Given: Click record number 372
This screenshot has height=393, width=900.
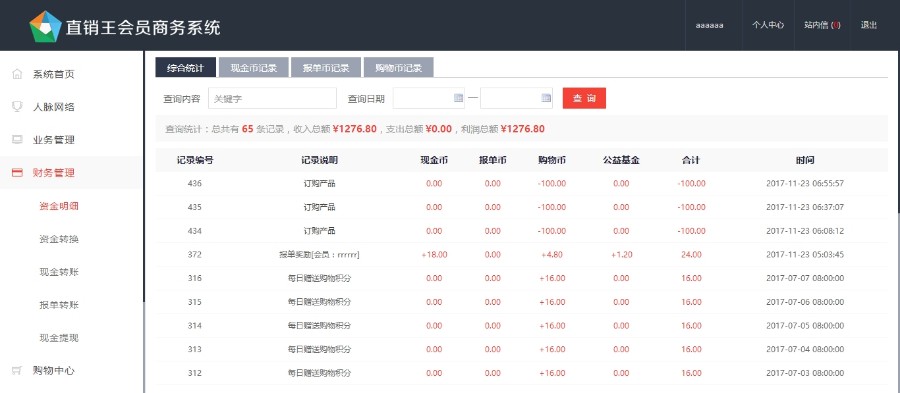Looking at the screenshot, I should point(195,254).
